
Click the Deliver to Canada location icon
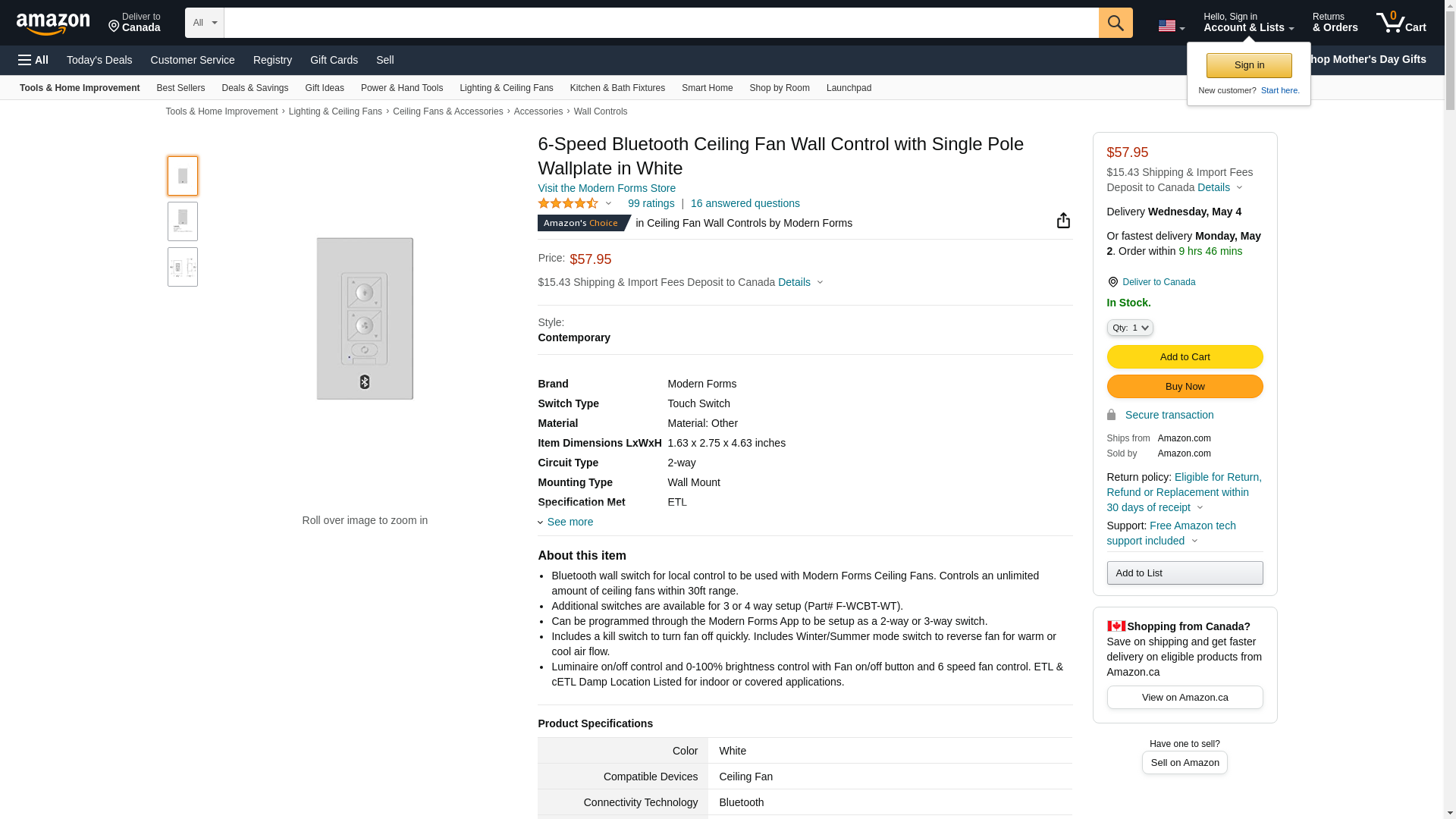[x=1112, y=282]
